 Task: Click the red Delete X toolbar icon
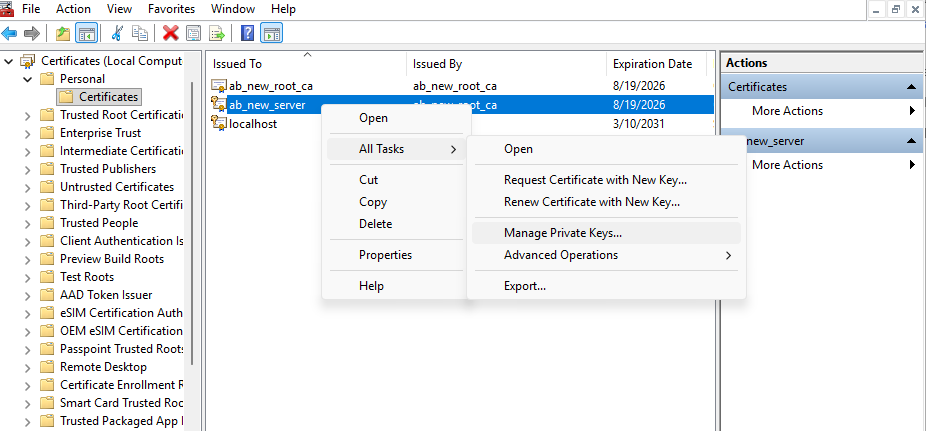tap(171, 33)
